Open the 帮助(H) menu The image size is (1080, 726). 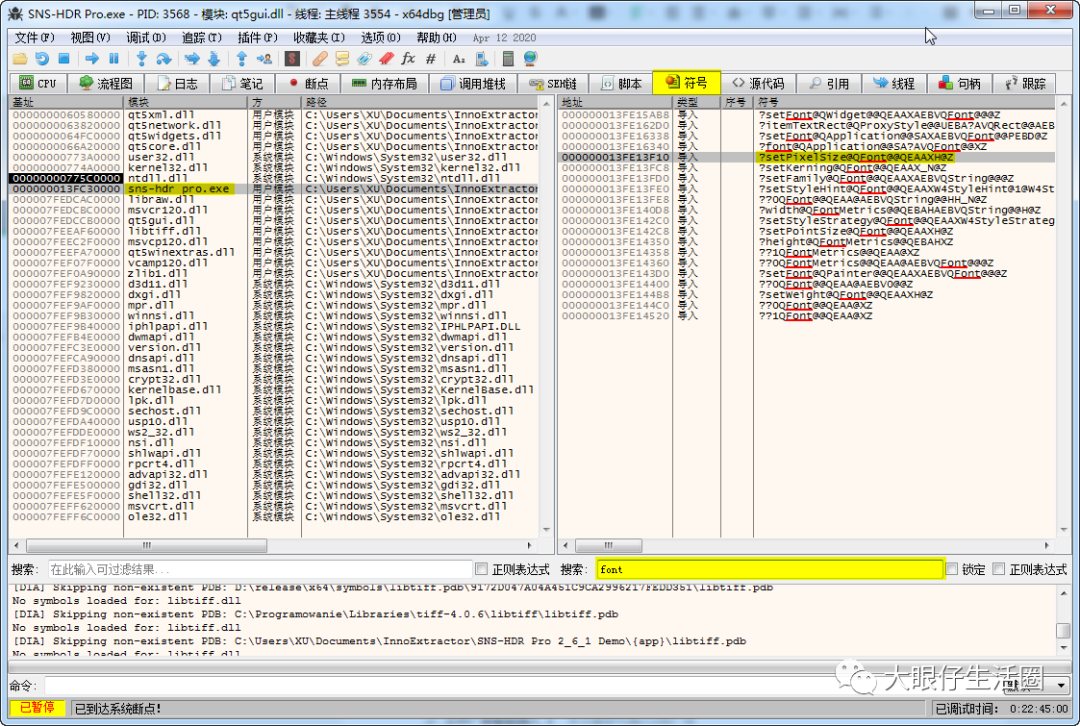pos(437,38)
